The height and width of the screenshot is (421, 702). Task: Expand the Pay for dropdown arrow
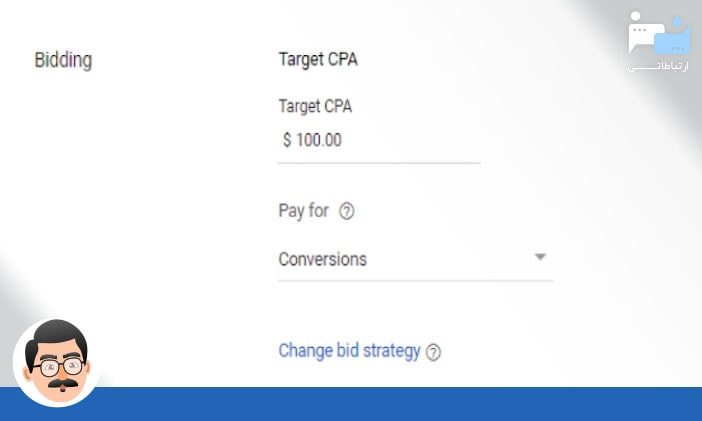coord(540,257)
